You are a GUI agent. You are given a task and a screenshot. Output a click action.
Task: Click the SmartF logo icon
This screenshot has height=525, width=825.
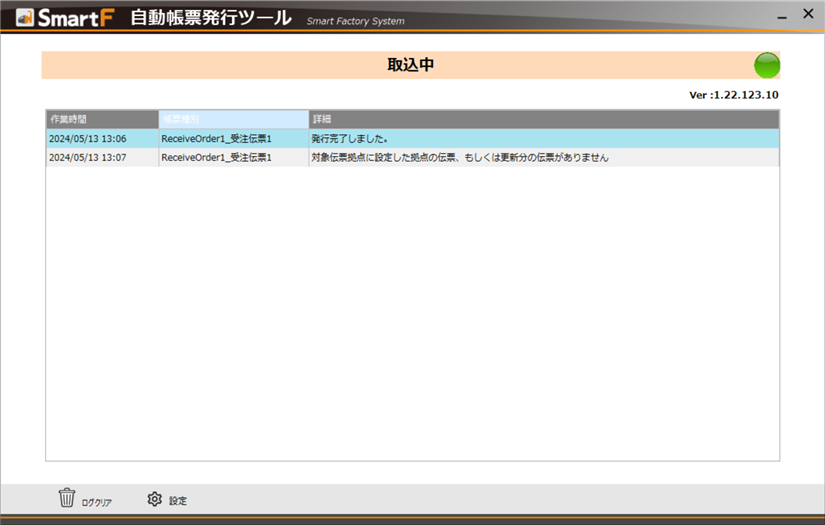tap(25, 18)
